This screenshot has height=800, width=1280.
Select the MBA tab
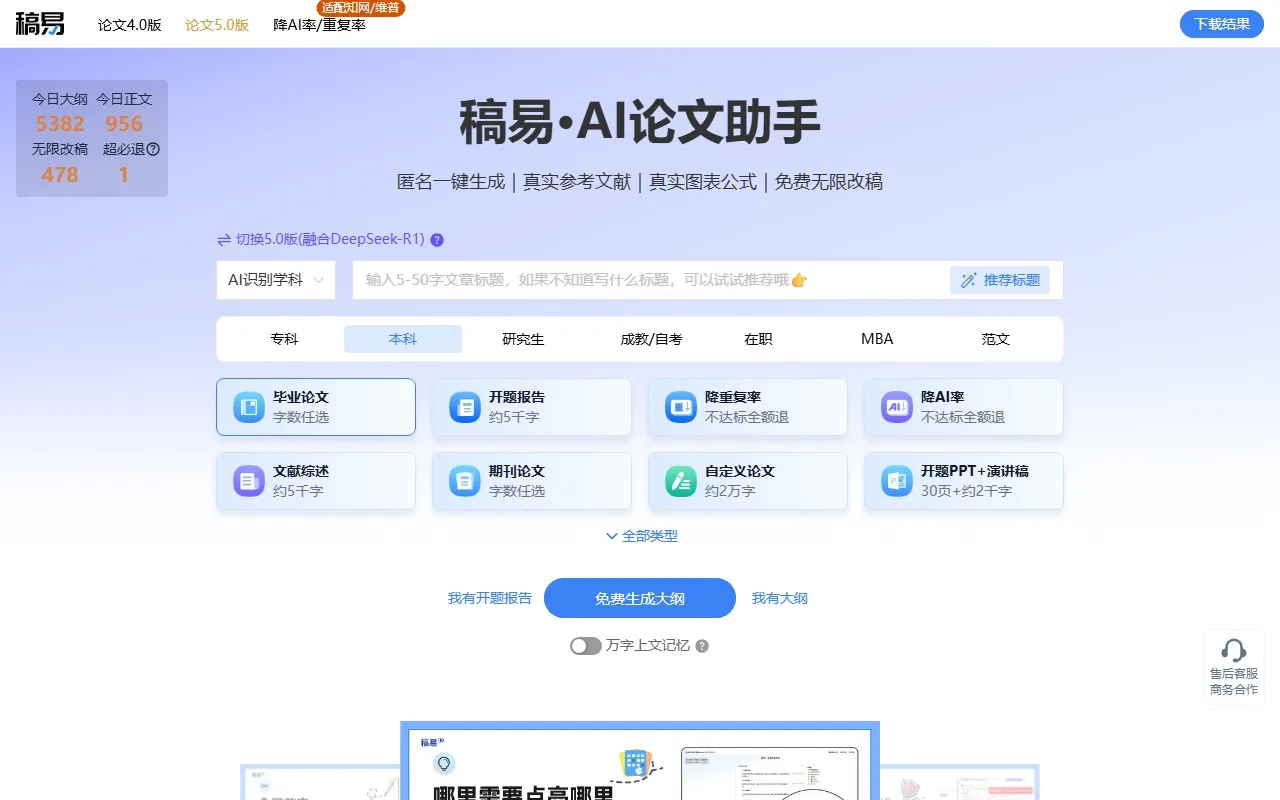point(875,338)
